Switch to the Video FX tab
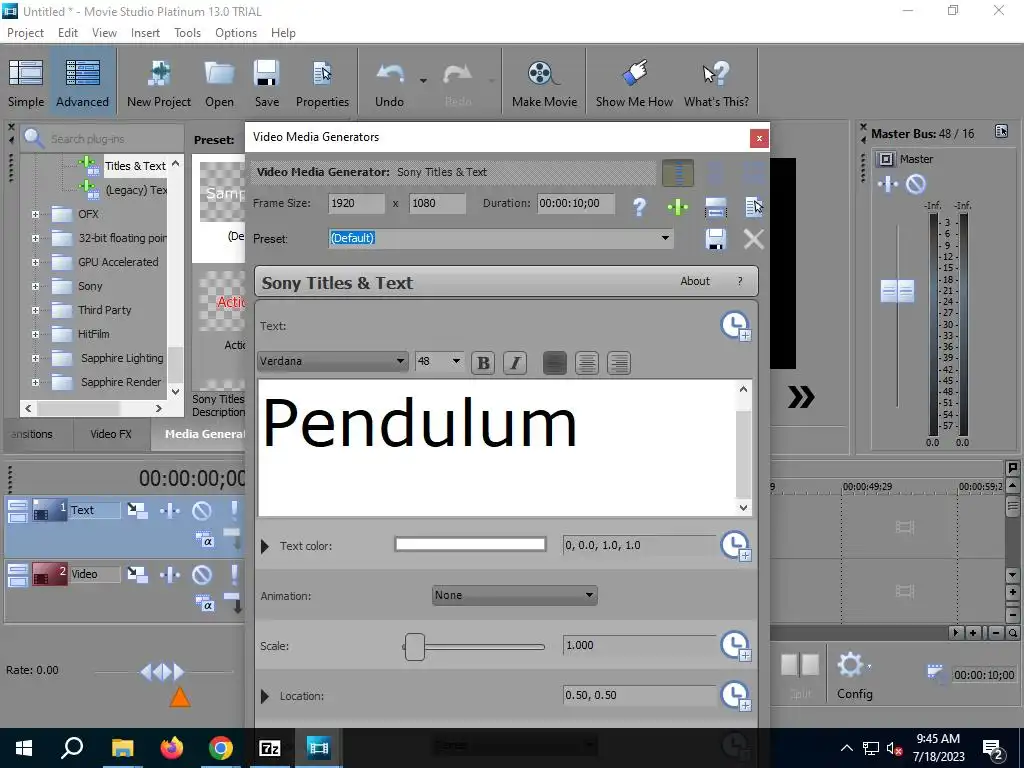This screenshot has width=1024, height=768. pos(111,434)
